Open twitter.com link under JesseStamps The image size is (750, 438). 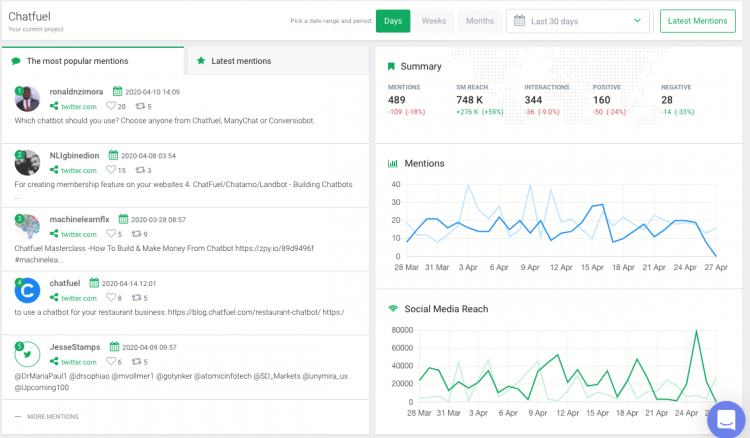click(78, 362)
